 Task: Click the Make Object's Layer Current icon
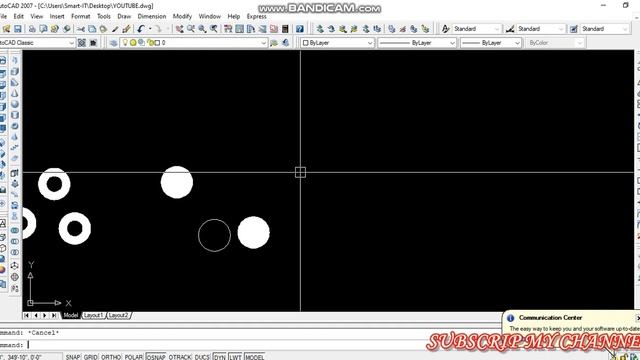274,42
